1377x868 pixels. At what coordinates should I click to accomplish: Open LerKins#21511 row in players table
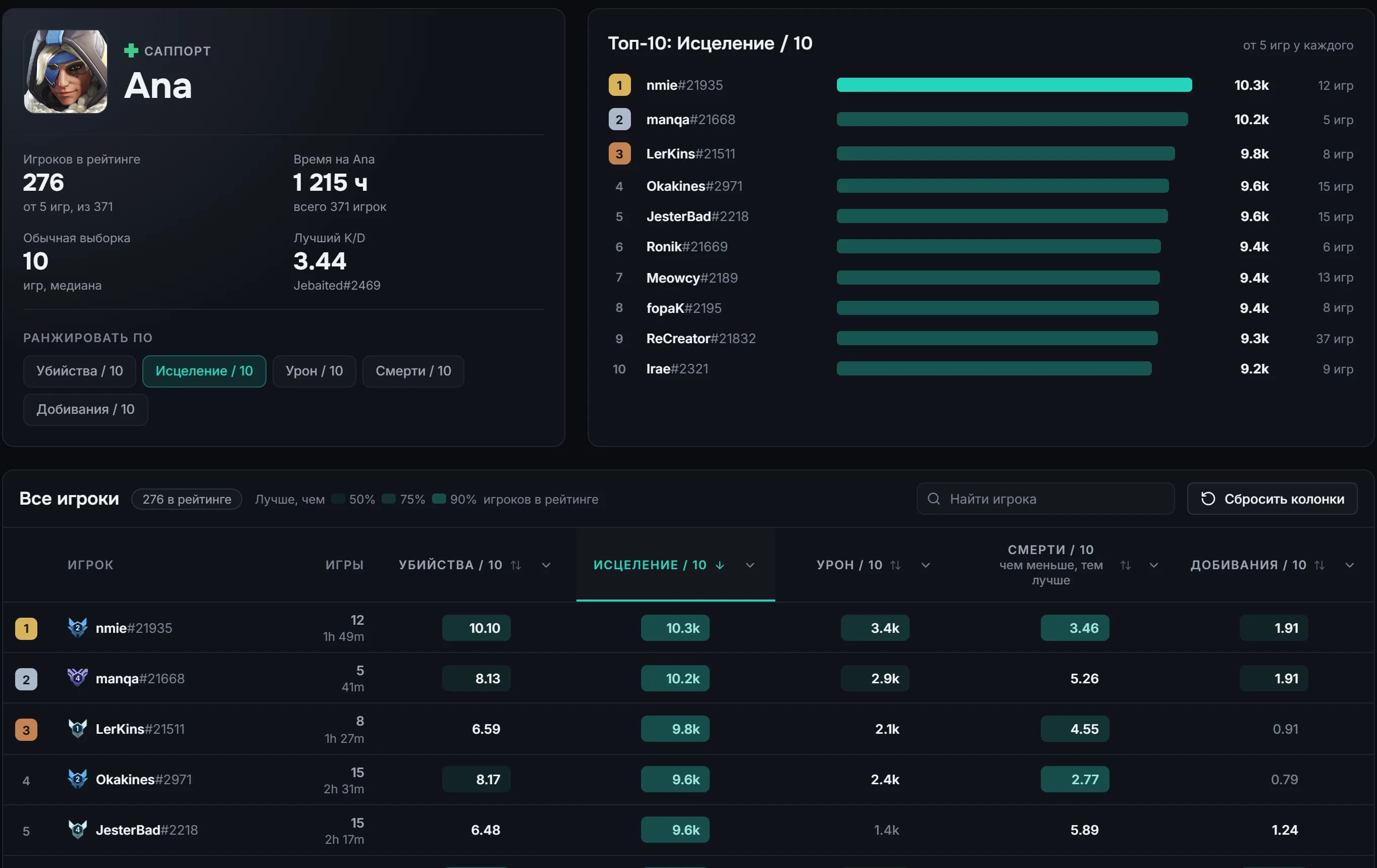[x=688, y=729]
